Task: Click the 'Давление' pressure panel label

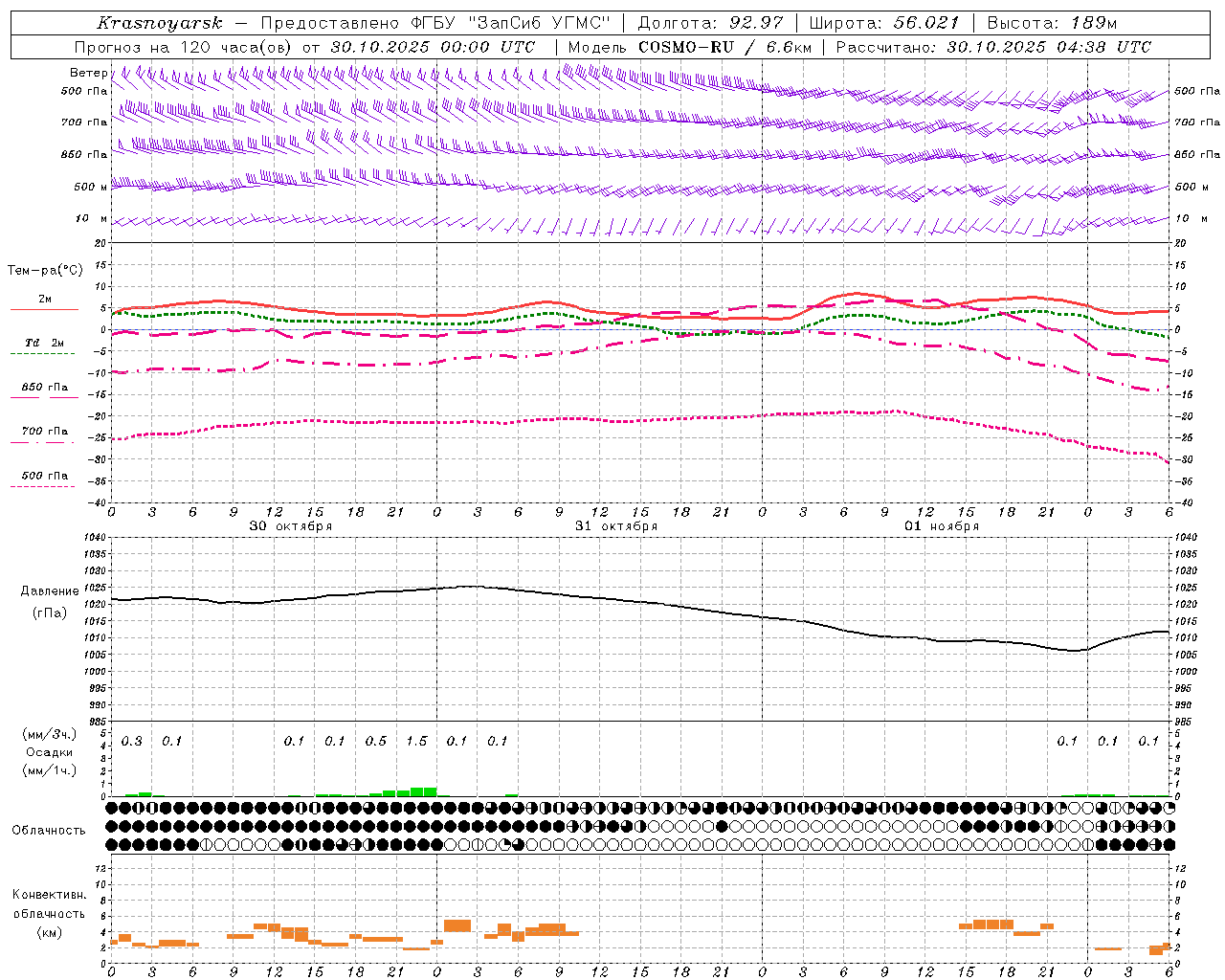Action: pos(50,591)
